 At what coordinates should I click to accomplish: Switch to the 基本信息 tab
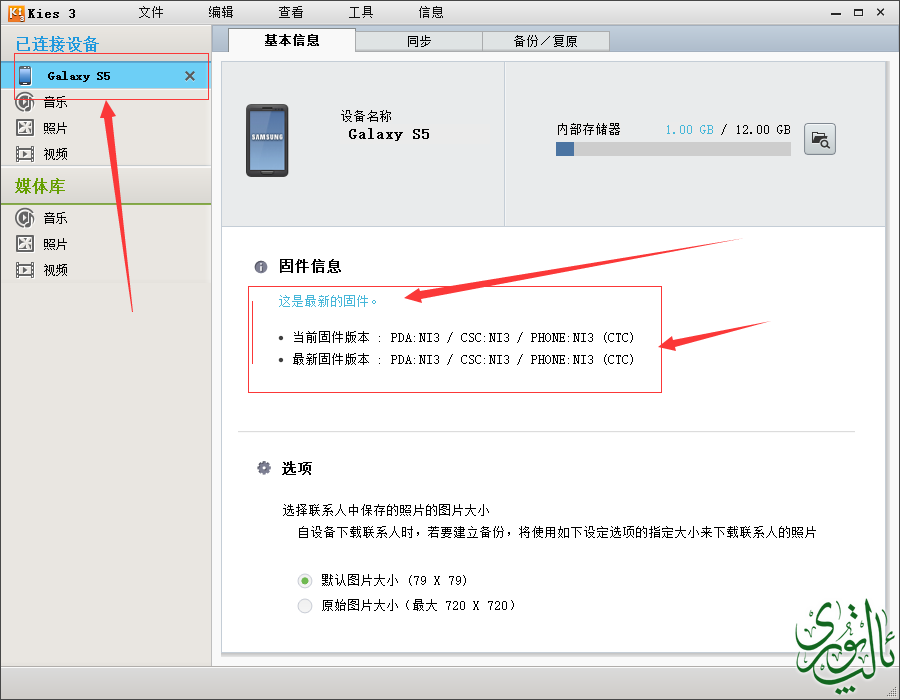click(292, 40)
